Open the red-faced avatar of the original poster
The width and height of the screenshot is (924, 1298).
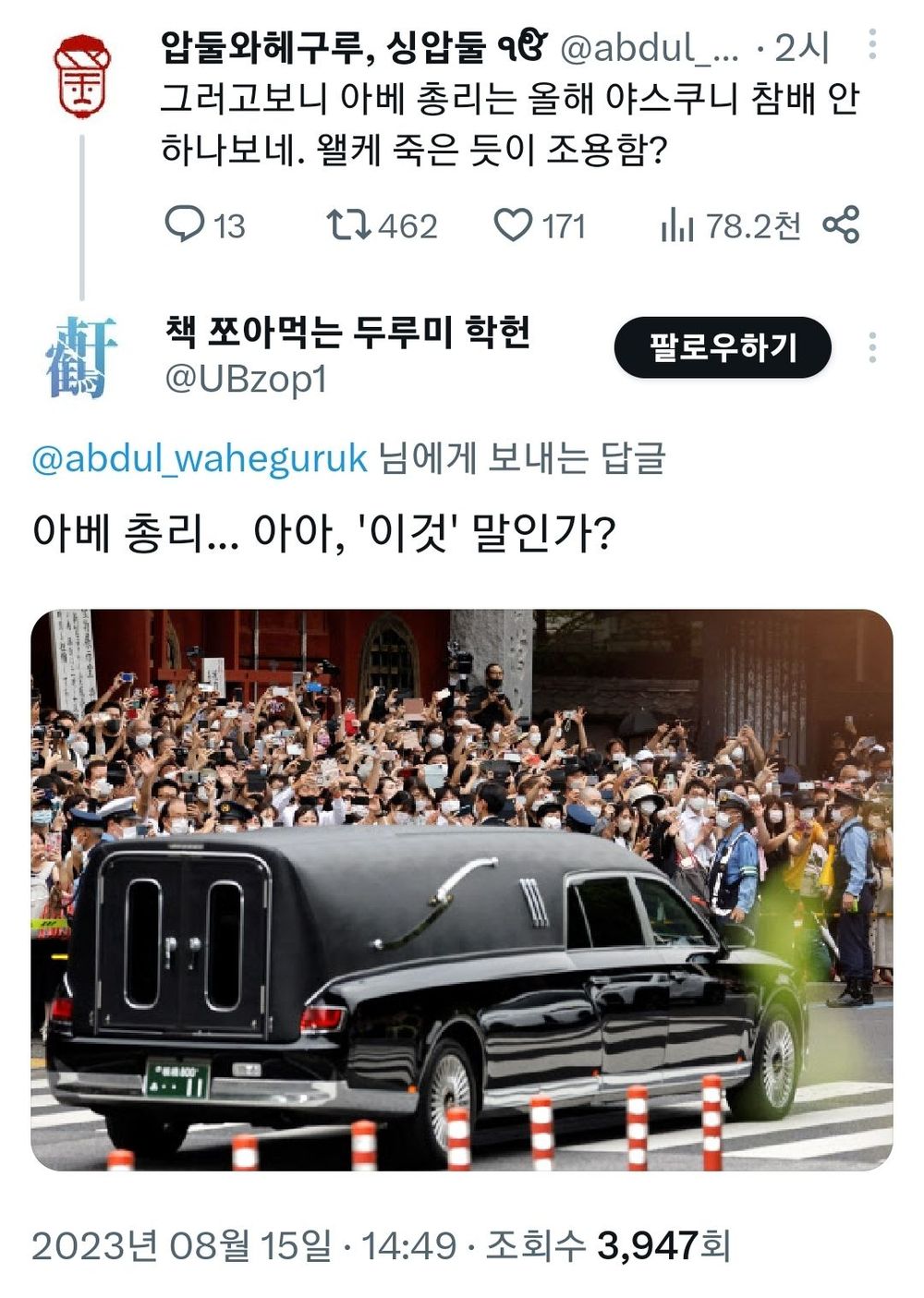[x=81, y=76]
